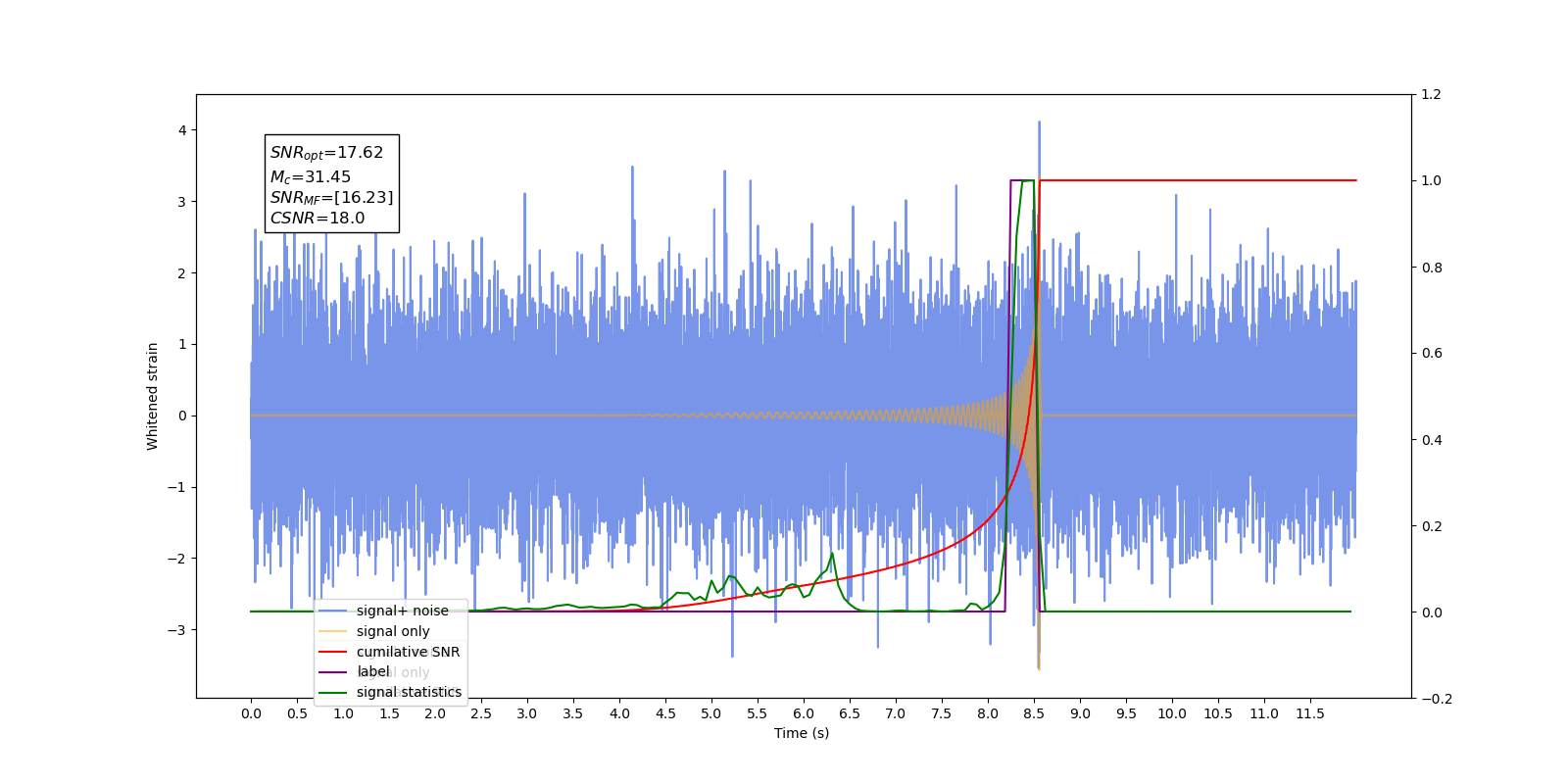Click the 3.0 tick on the time axis

pos(527,713)
